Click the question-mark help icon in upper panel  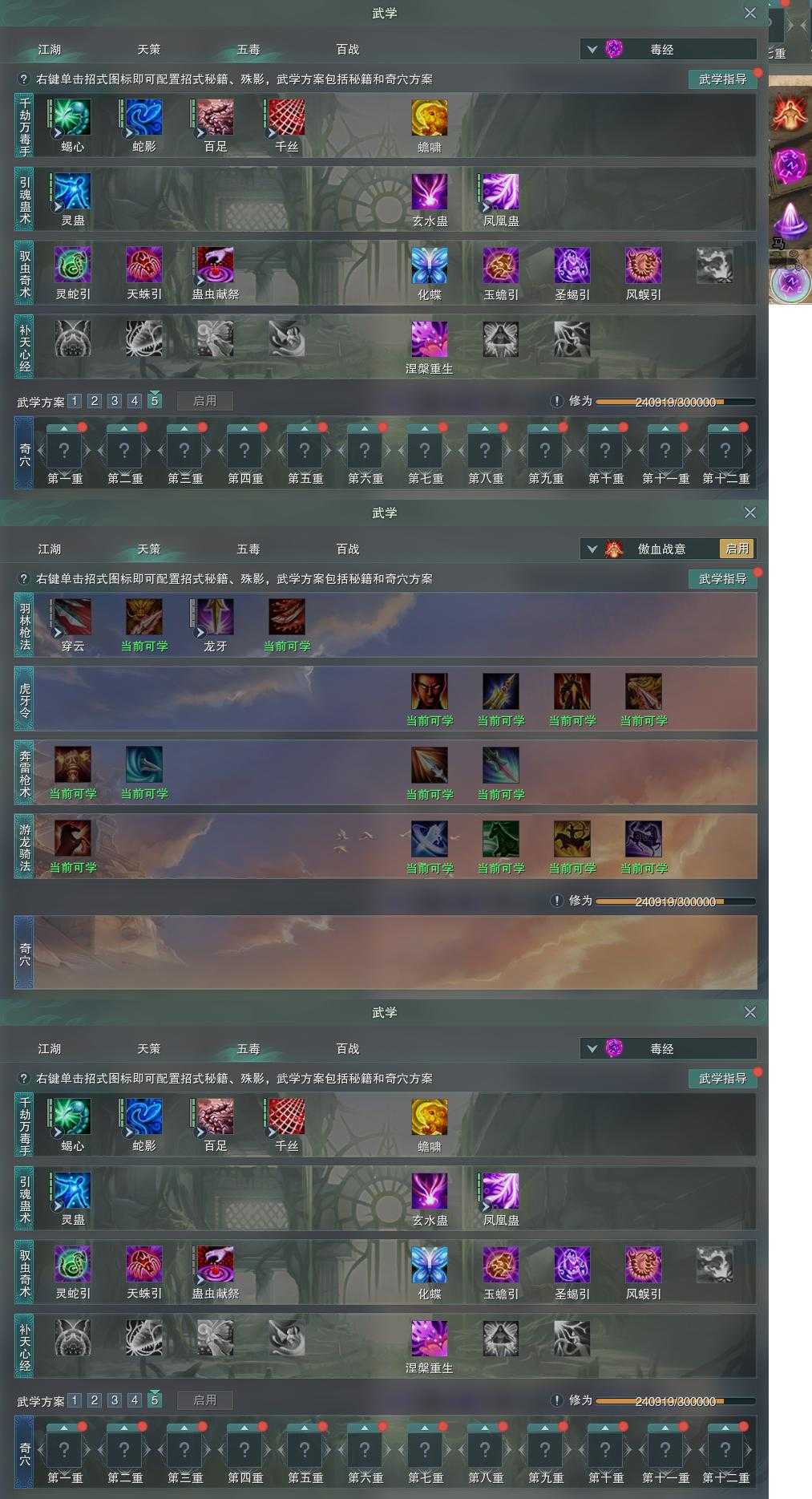coord(24,79)
